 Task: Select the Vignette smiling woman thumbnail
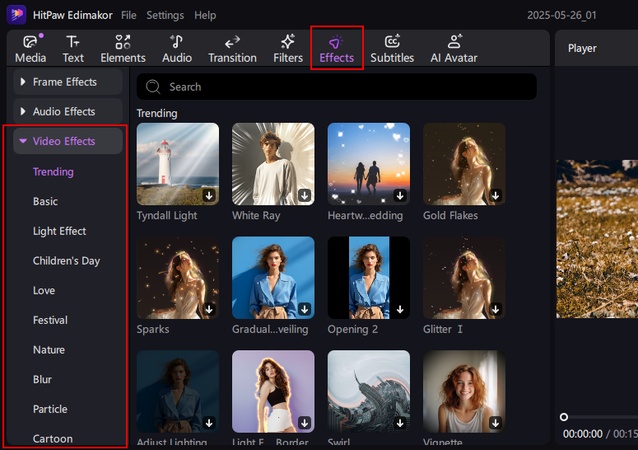(464, 391)
